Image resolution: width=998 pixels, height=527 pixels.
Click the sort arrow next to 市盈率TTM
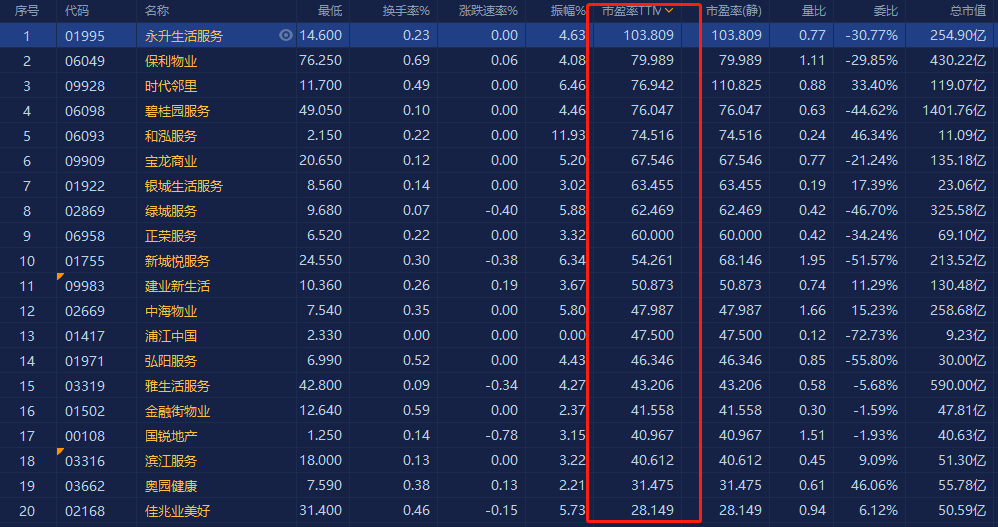click(x=669, y=11)
